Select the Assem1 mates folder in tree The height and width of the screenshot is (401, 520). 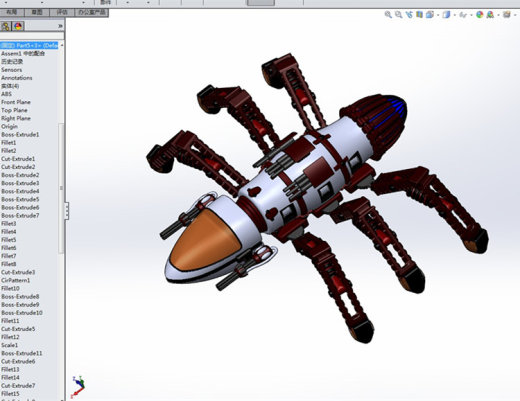pyautogui.click(x=23, y=53)
